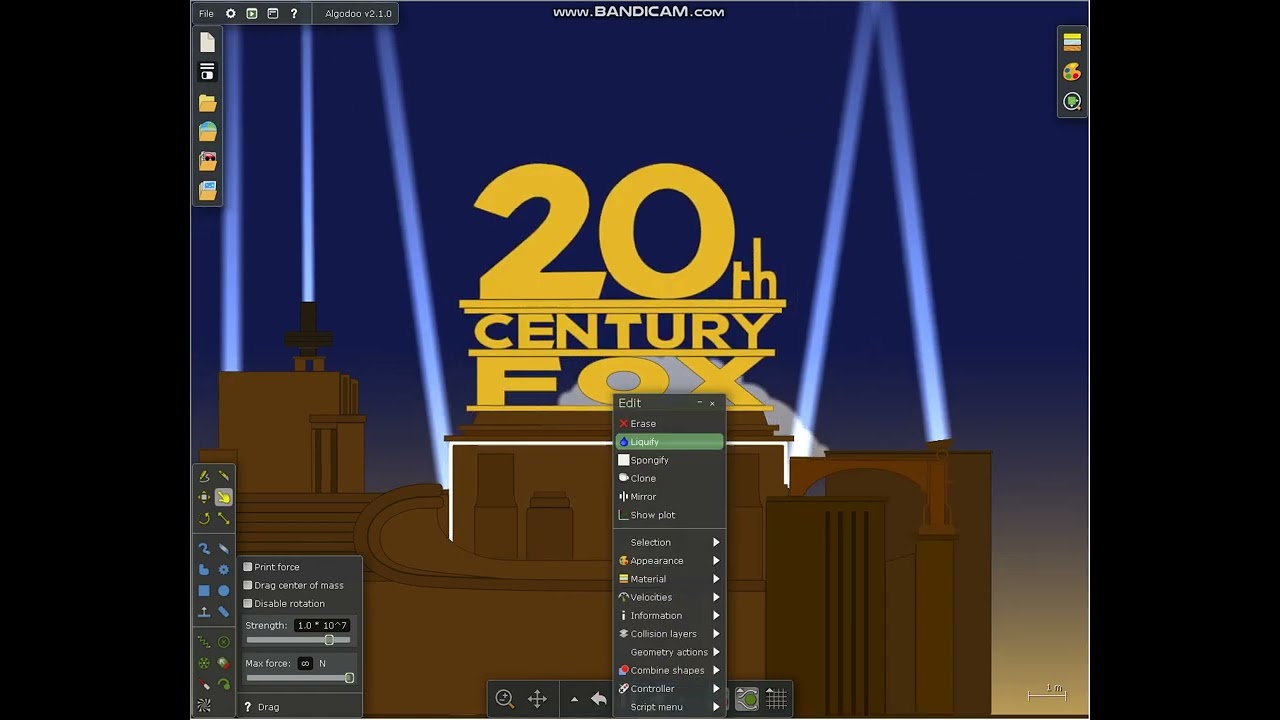Viewport: 1280px width, 720px height.
Task: Open the Algobox folder with the landscape icon
Action: tap(207, 131)
